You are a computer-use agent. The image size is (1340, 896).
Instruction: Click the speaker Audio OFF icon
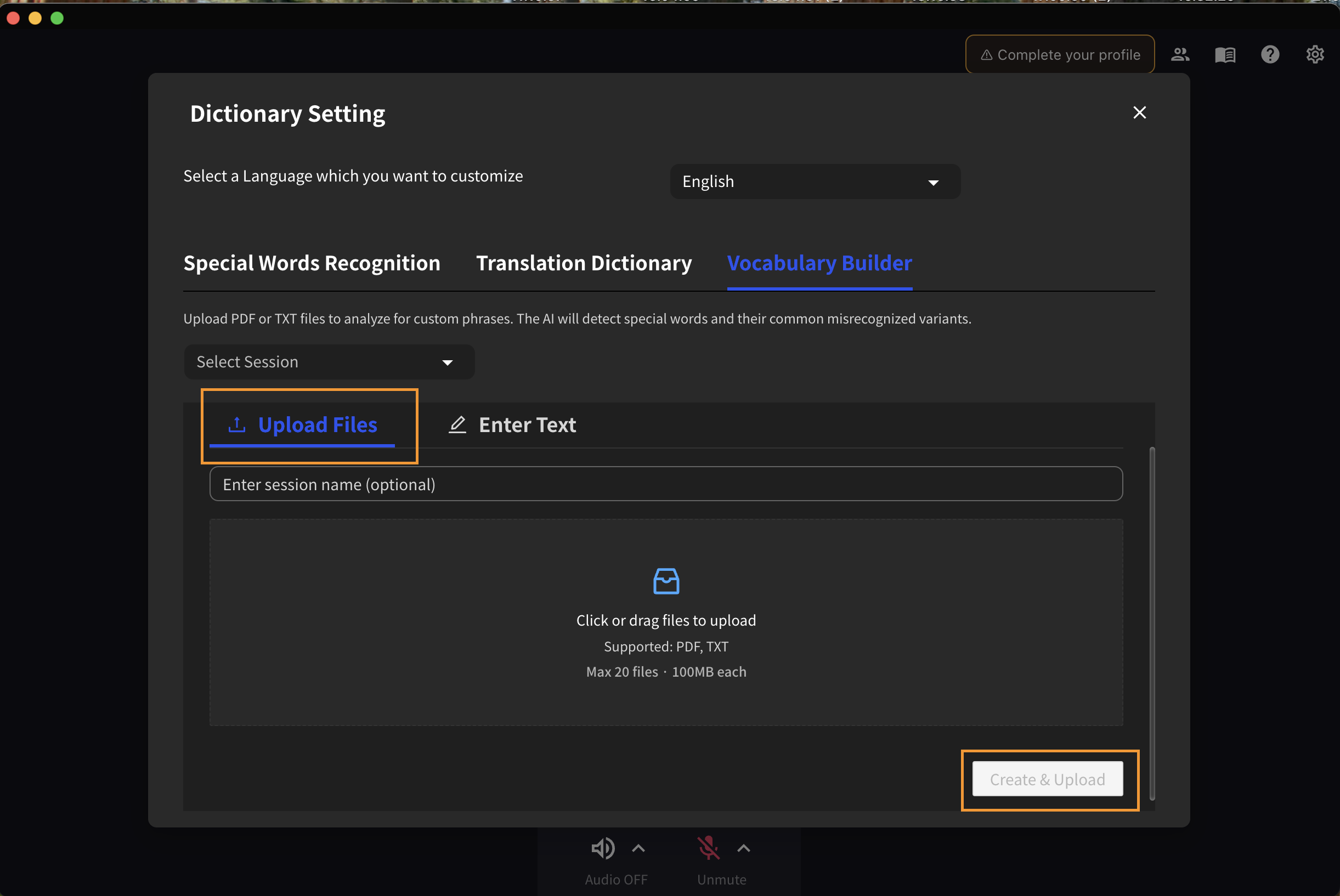tap(602, 848)
